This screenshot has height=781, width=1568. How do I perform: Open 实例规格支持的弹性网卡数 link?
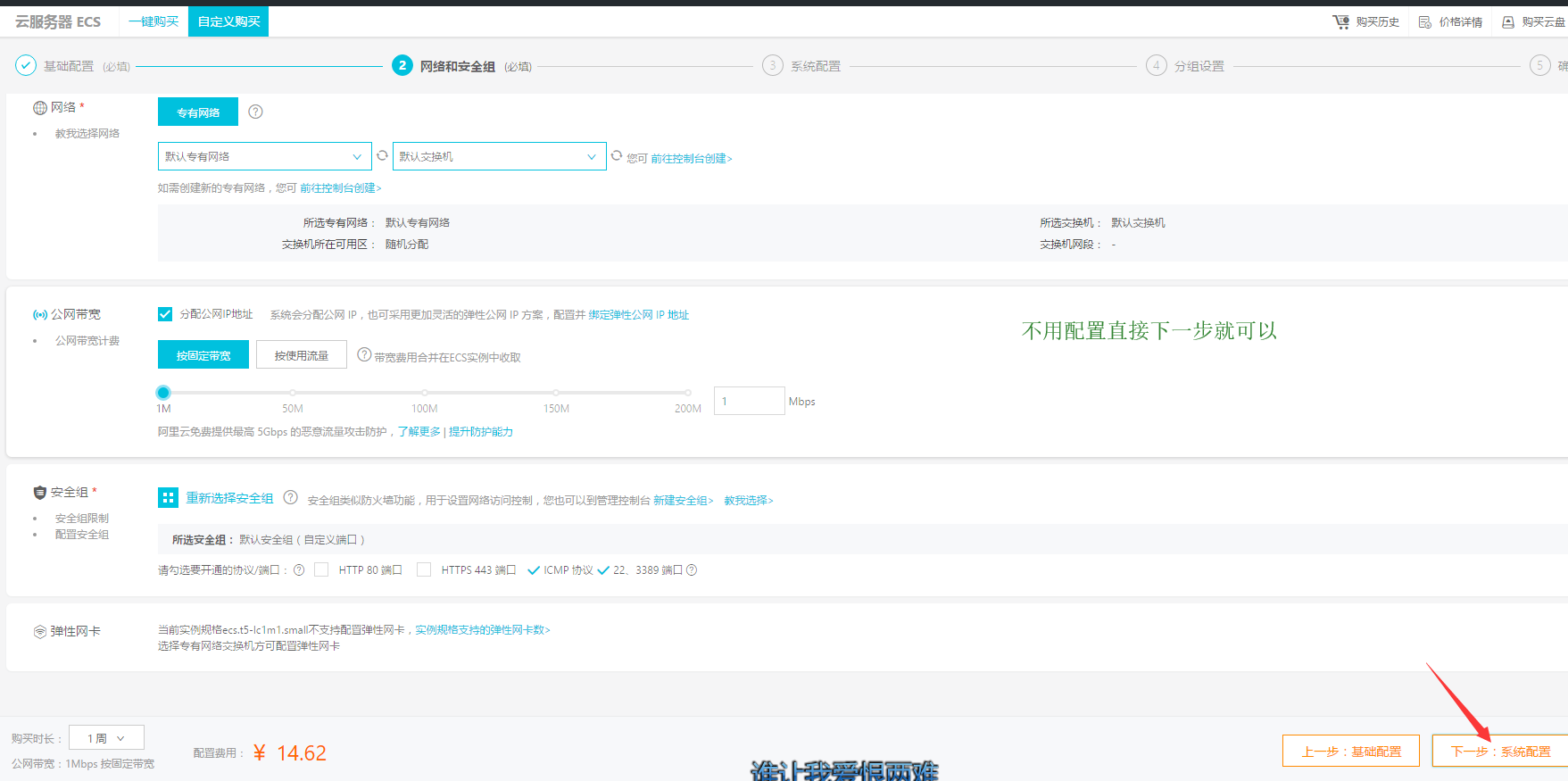pos(483,629)
